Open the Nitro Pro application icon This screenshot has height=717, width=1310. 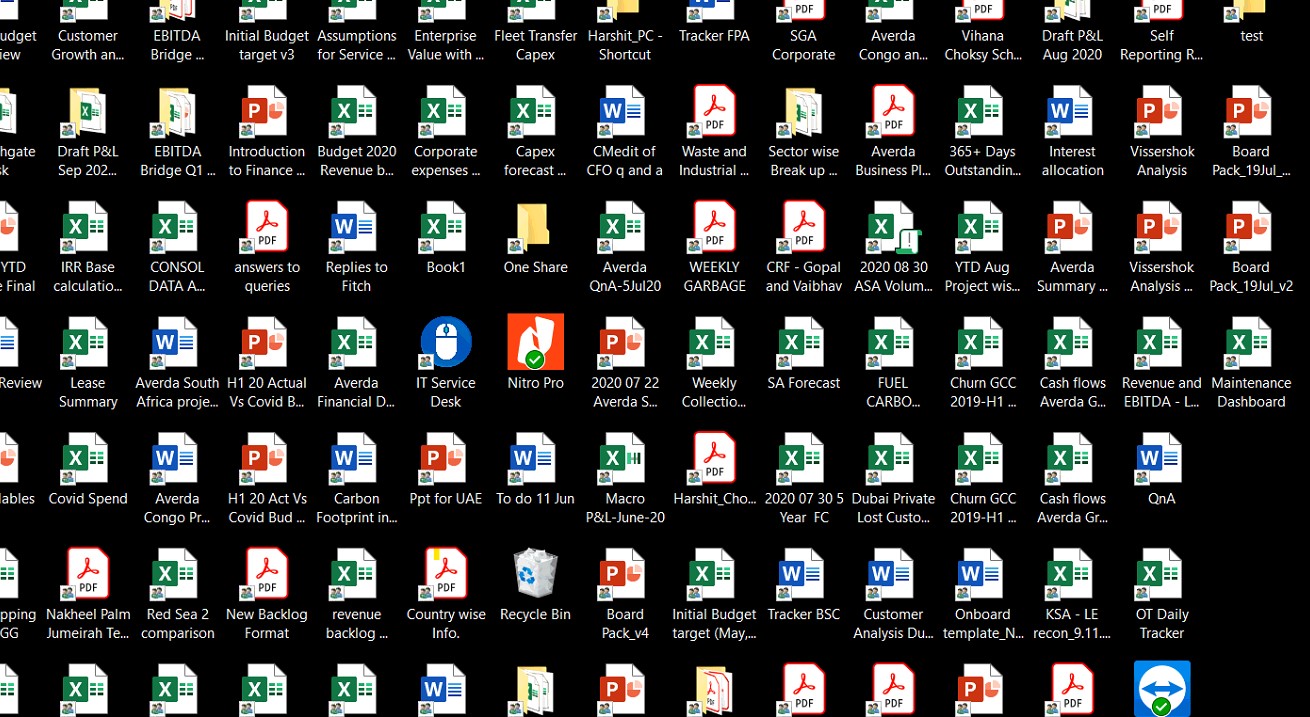pyautogui.click(x=535, y=342)
